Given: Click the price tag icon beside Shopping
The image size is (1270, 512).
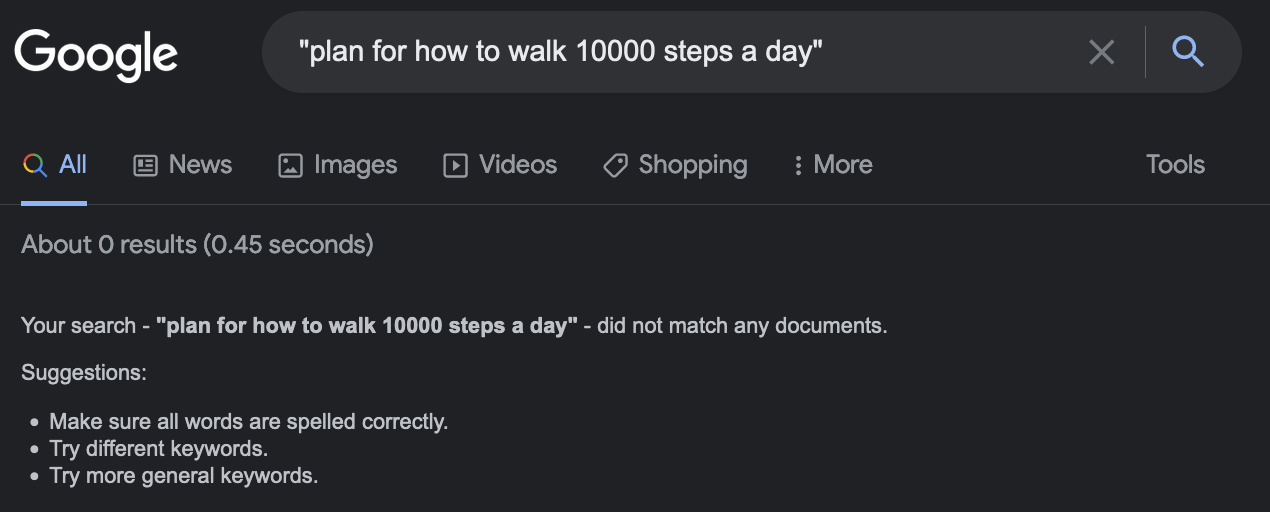Looking at the screenshot, I should 615,165.
